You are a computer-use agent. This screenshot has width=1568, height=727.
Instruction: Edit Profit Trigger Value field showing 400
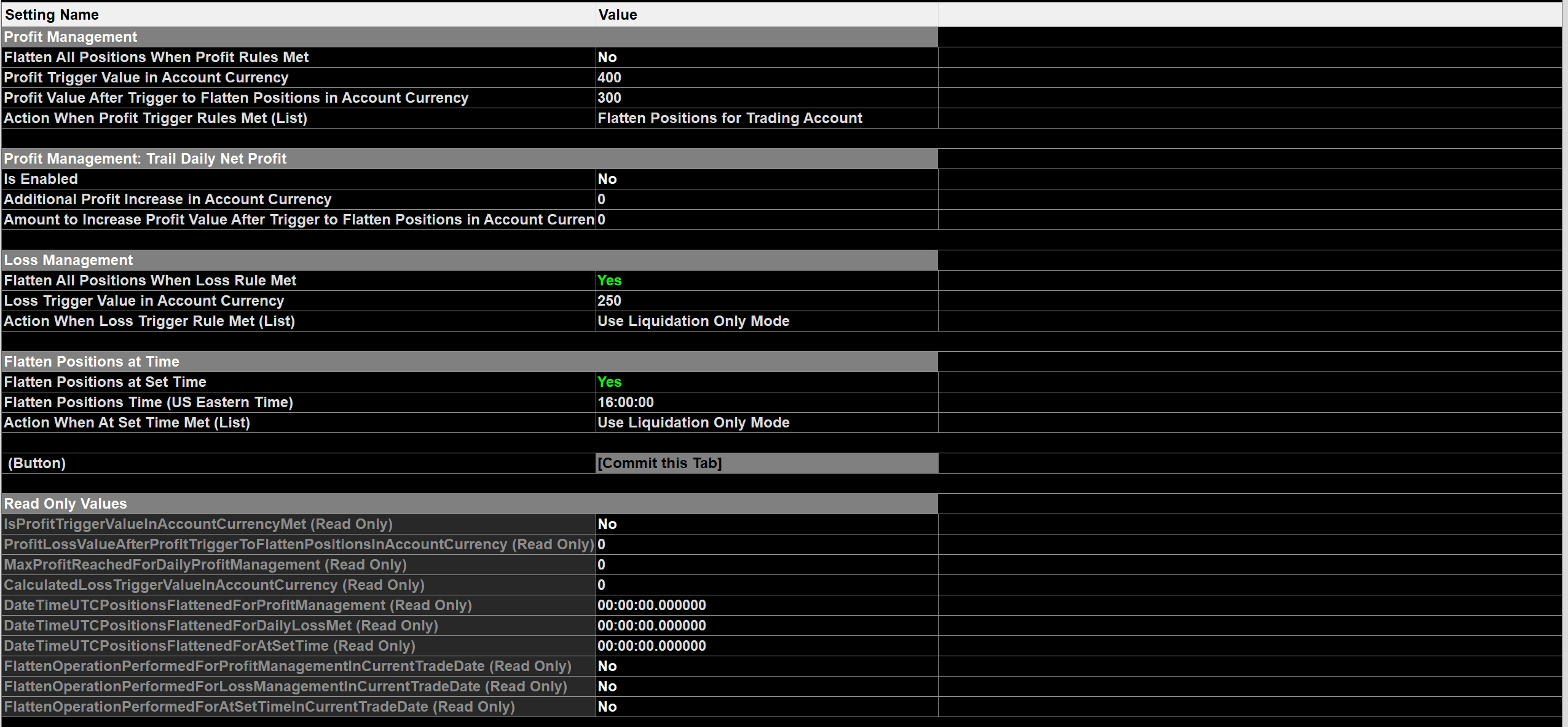click(x=766, y=77)
